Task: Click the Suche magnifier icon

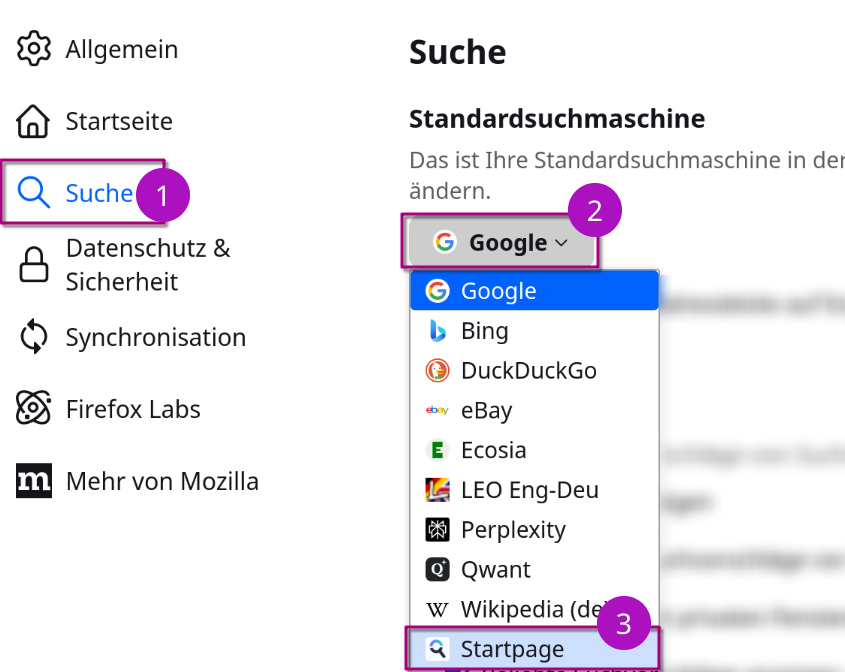Action: (x=33, y=194)
